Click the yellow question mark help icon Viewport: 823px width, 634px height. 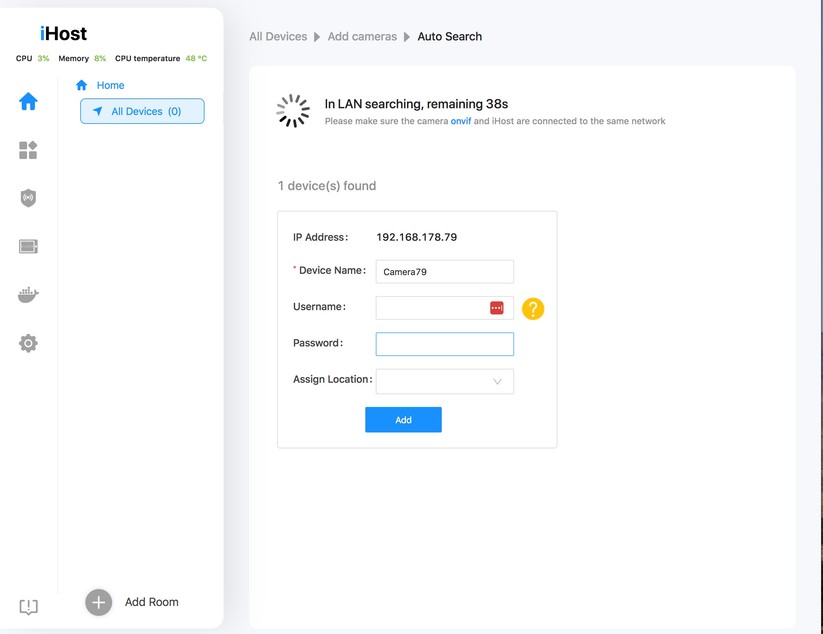tap(533, 309)
